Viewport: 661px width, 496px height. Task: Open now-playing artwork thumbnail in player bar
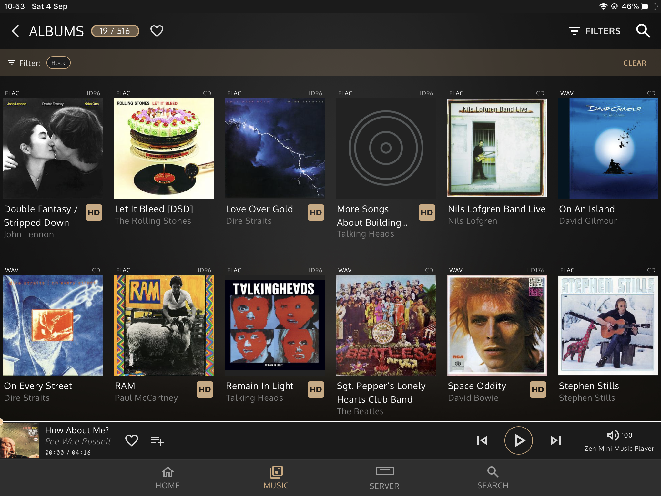pyautogui.click(x=20, y=441)
